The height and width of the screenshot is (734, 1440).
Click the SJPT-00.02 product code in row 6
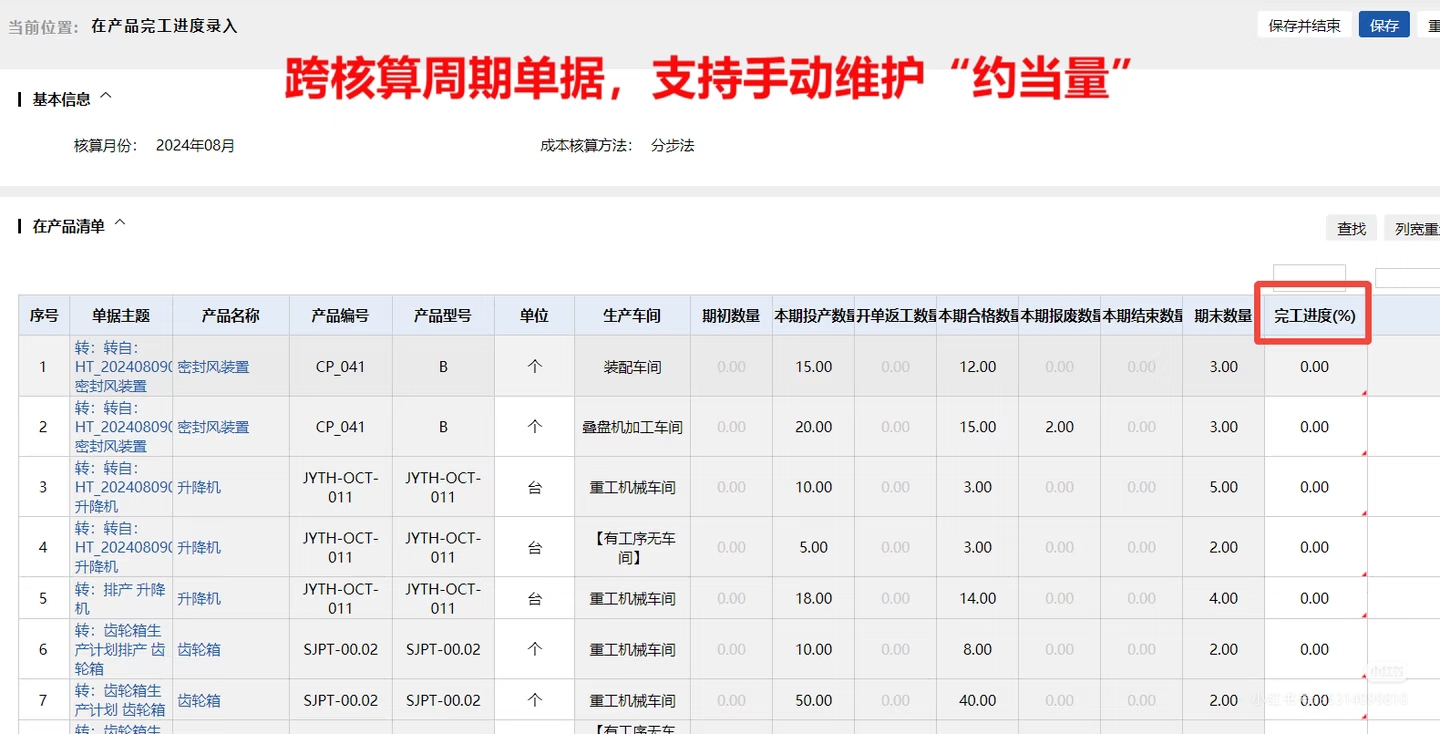pos(340,649)
